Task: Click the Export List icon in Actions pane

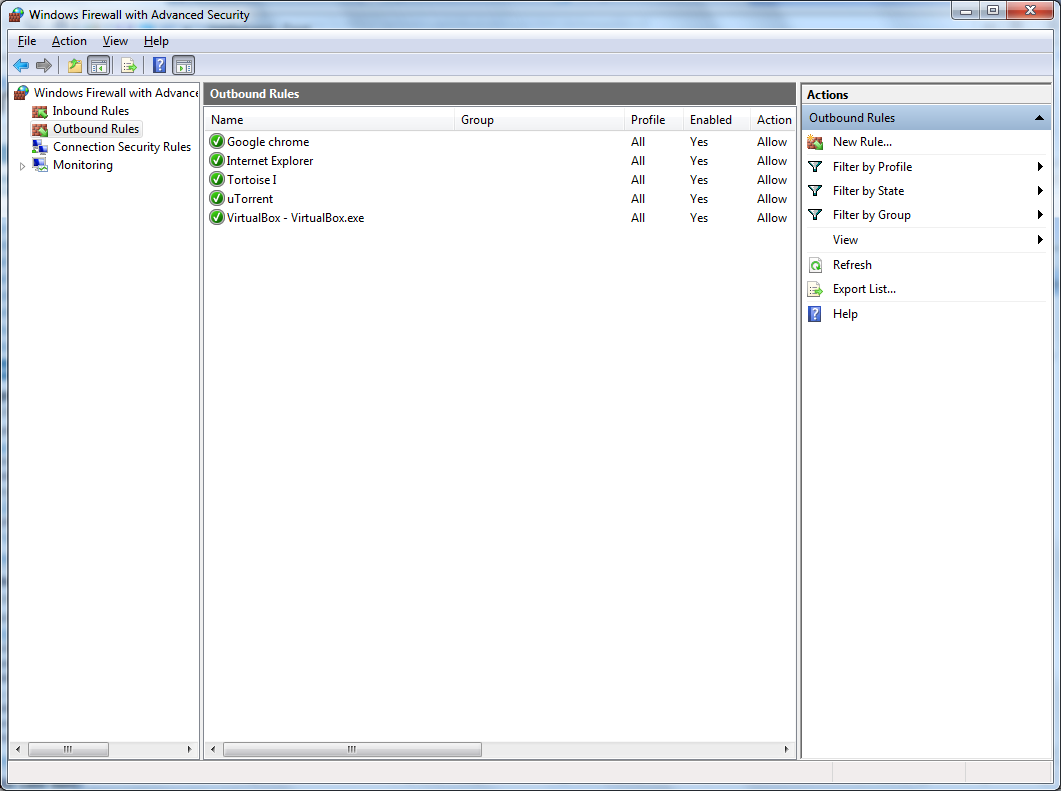Action: (815, 290)
